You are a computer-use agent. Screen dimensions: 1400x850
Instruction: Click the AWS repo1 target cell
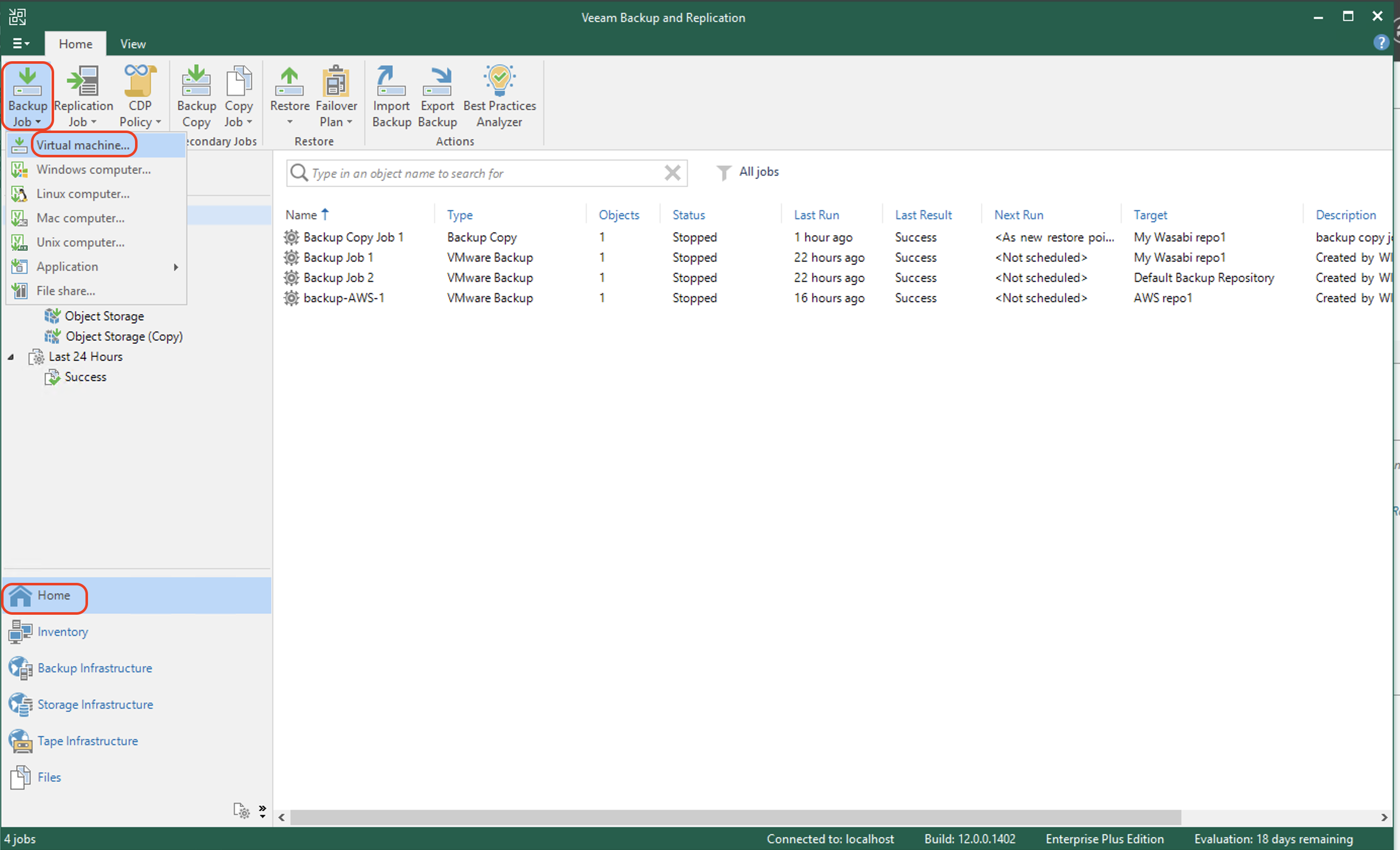point(1162,298)
